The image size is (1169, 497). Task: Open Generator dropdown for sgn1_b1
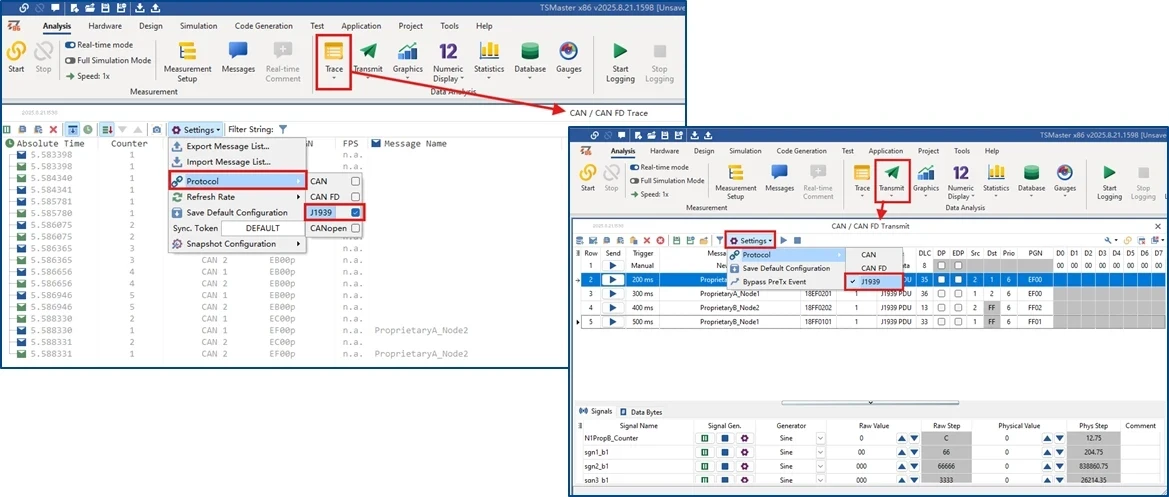pos(822,452)
